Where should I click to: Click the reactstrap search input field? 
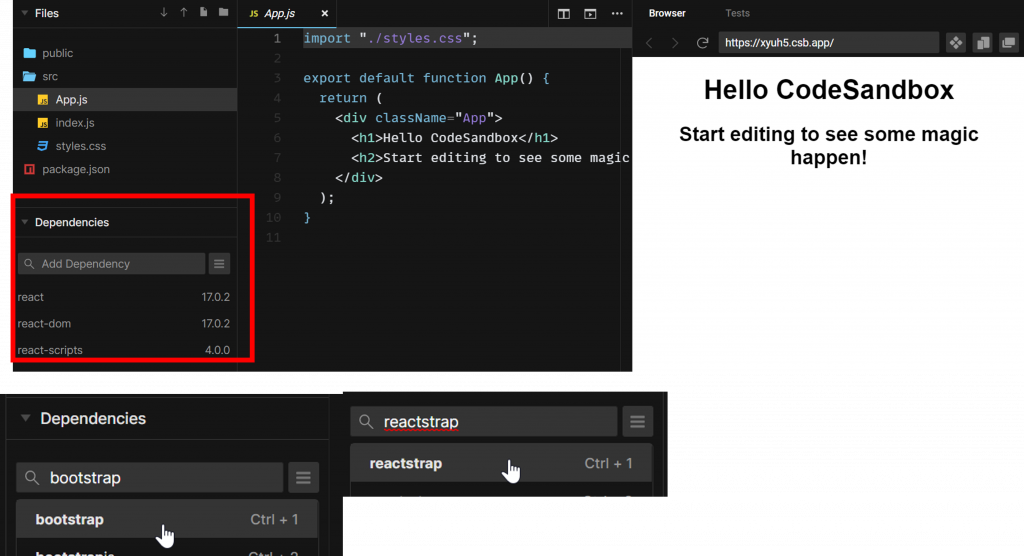pos(484,421)
